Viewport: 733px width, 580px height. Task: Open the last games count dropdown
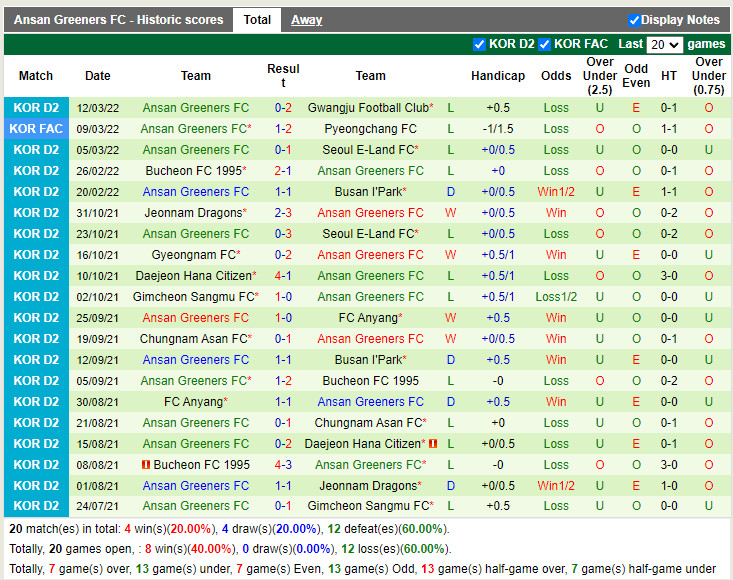[x=664, y=45]
